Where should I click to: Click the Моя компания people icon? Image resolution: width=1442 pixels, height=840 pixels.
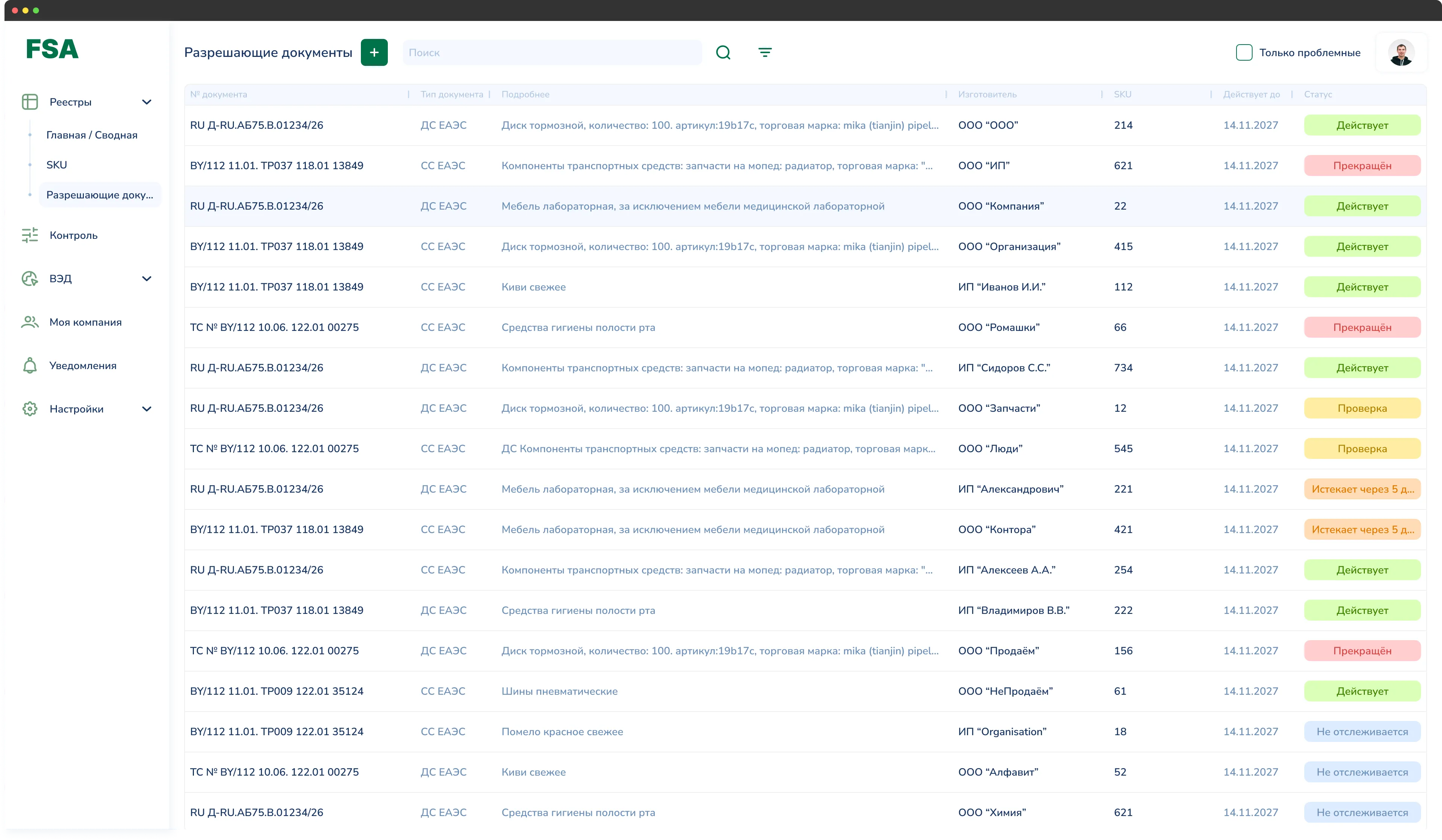tap(30, 322)
